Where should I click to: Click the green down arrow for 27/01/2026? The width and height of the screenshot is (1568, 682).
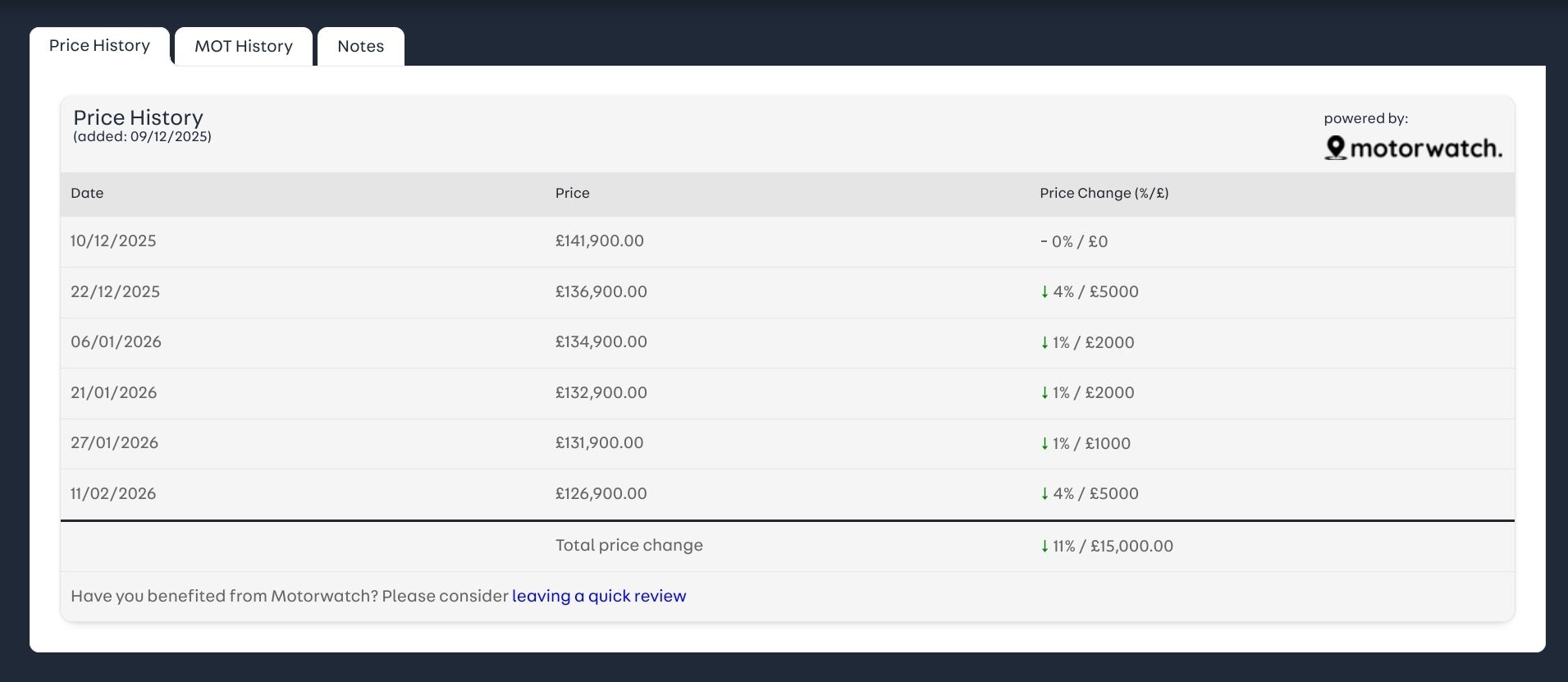point(1045,444)
